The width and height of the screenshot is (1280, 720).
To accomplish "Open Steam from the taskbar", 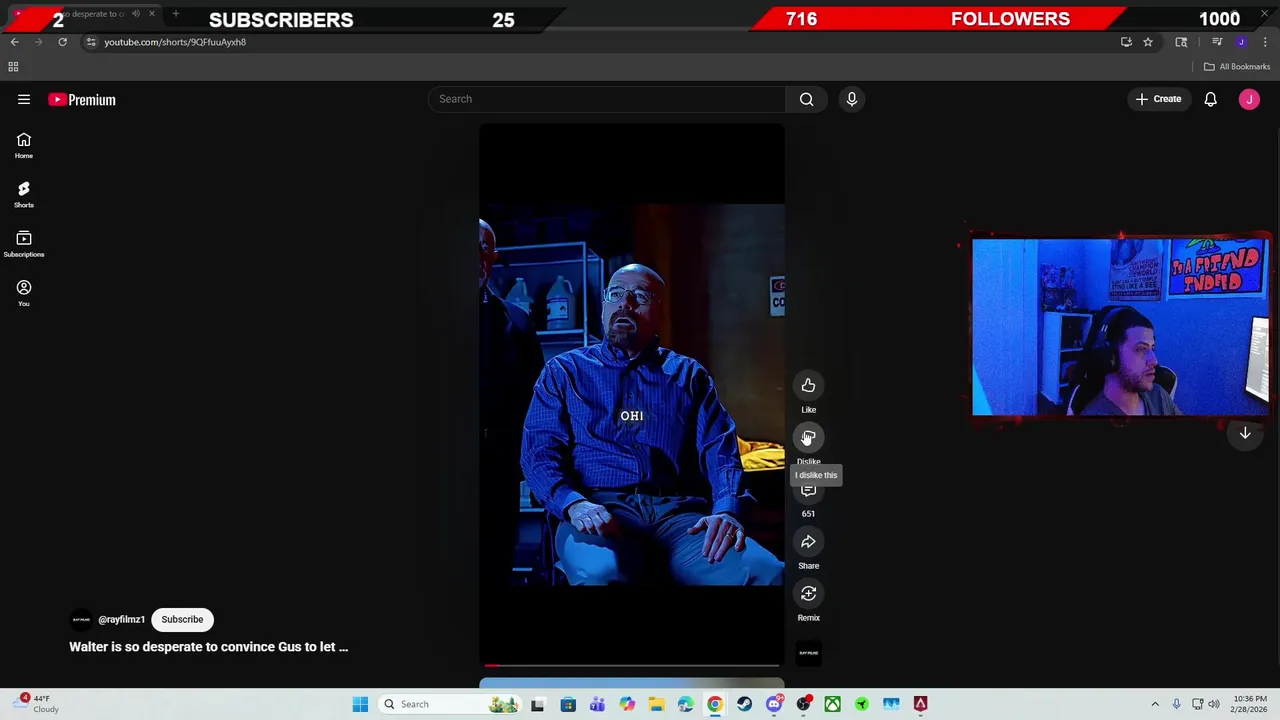I will point(744,704).
